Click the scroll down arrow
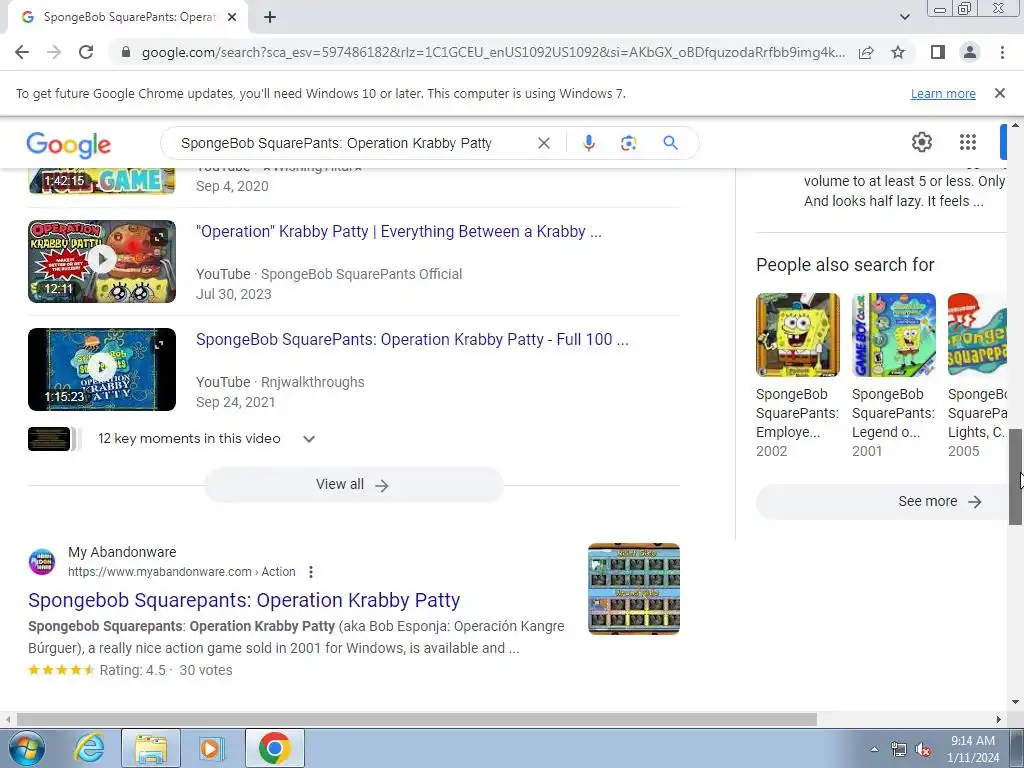The width and height of the screenshot is (1024, 768). [1015, 703]
